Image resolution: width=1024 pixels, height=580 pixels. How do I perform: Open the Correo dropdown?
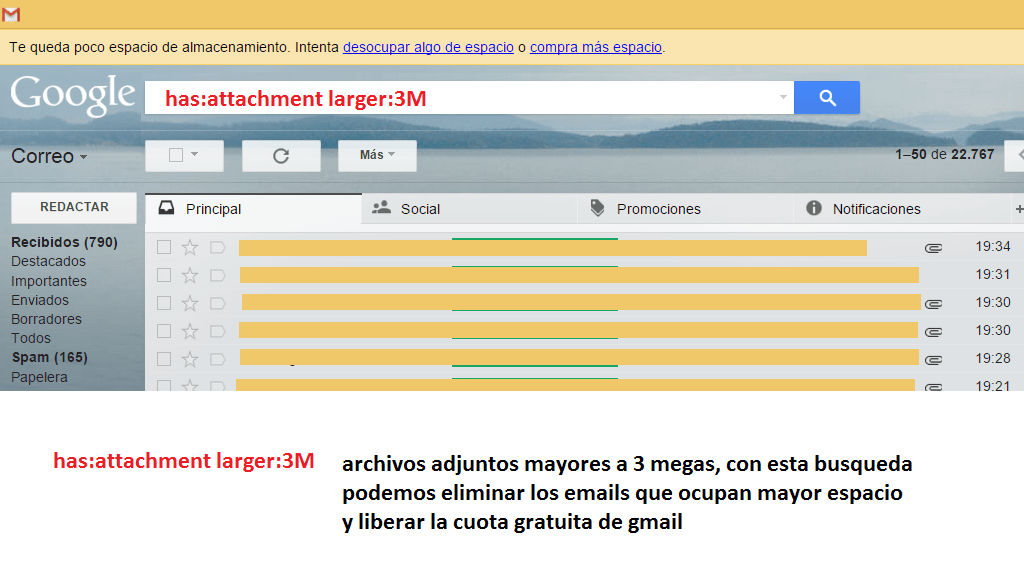(49, 156)
